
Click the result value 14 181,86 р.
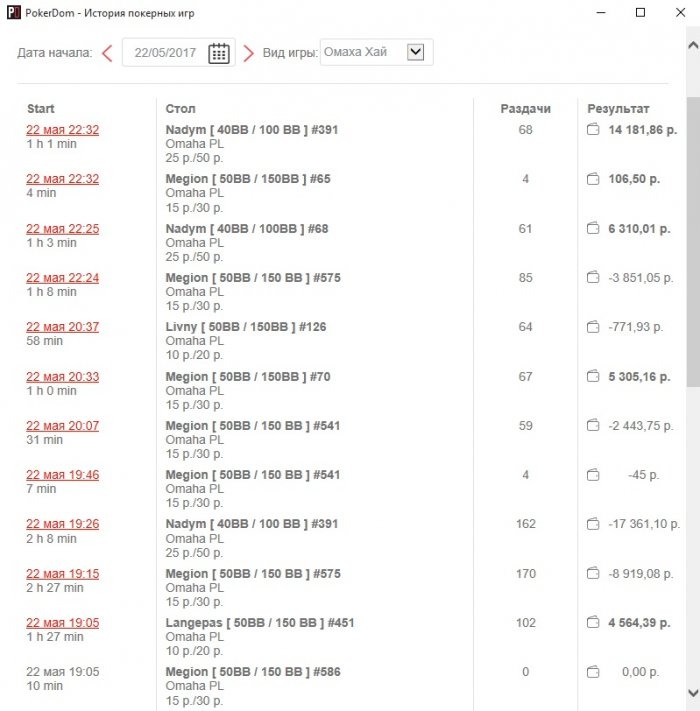pos(642,130)
